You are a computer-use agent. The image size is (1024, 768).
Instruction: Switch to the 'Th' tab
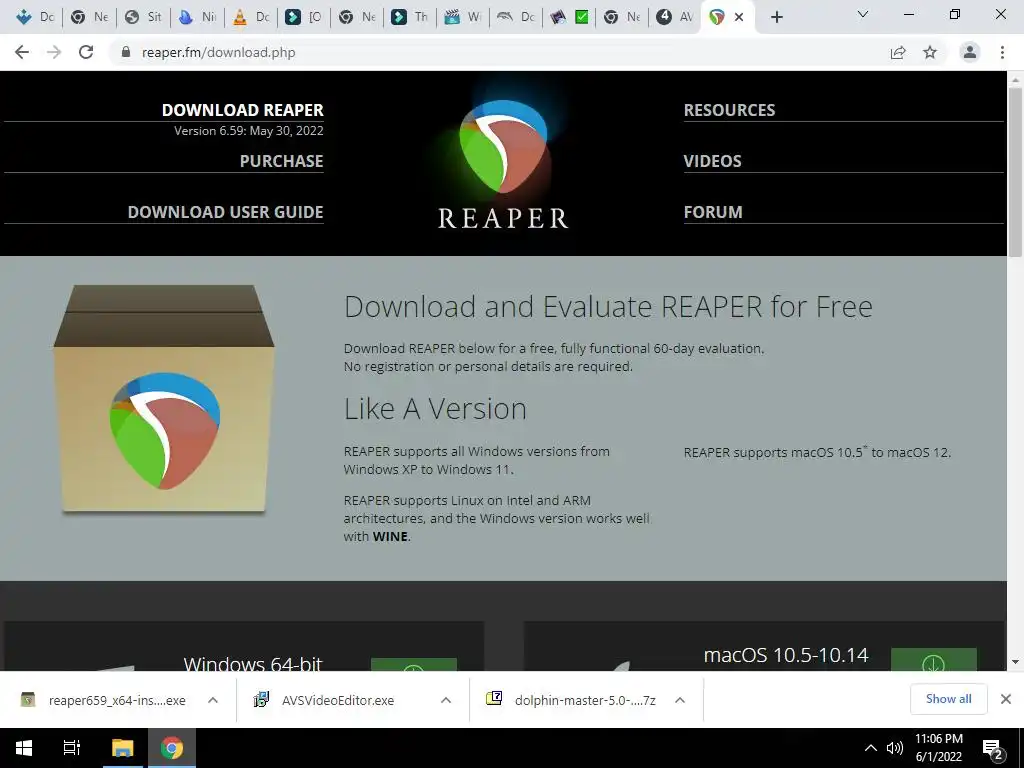[410, 17]
